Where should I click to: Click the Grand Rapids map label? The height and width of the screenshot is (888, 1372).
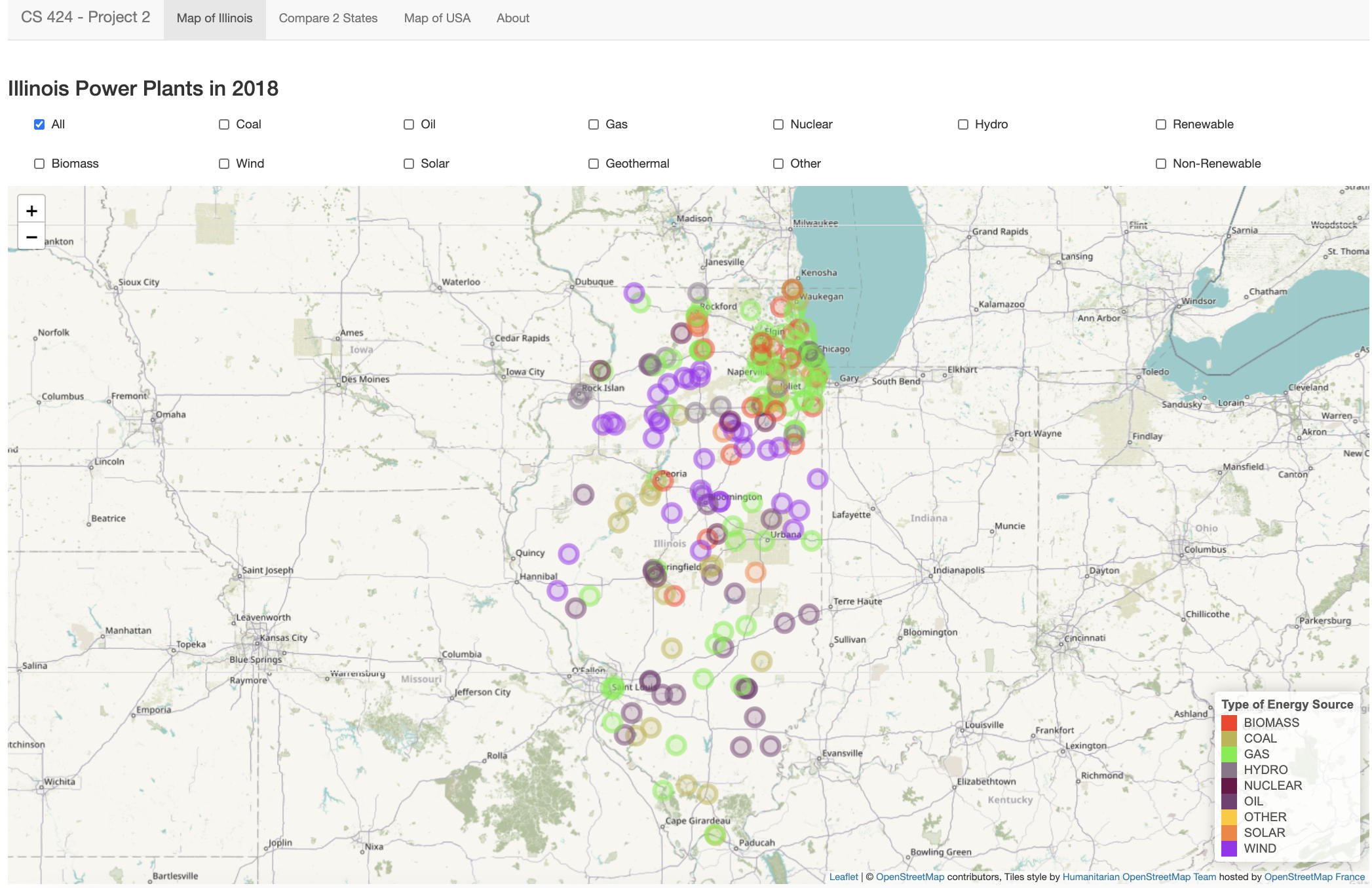1000,232
